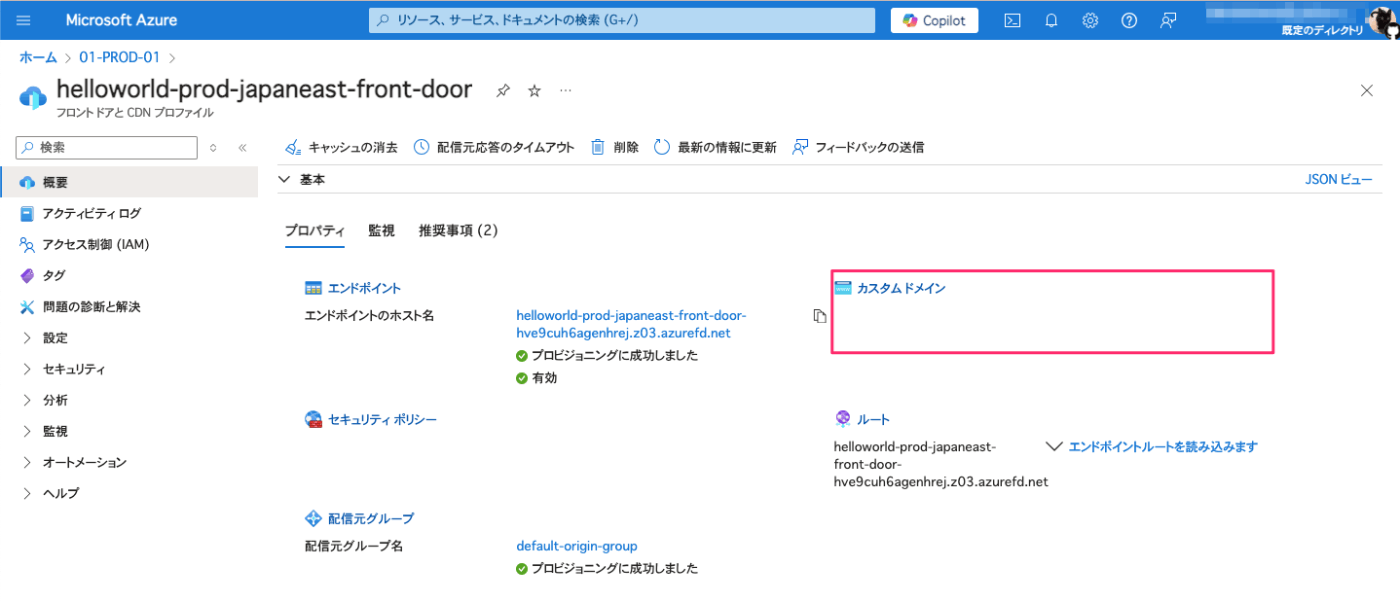Click the カスタム ドメイン card icon
This screenshot has width=1400, height=602.
pyautogui.click(x=842, y=288)
